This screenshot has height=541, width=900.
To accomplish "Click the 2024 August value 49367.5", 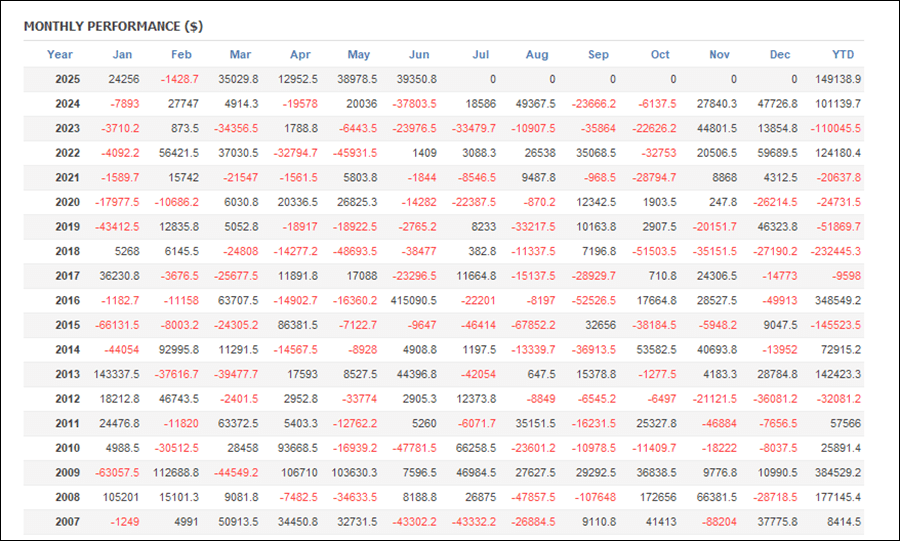I will (x=536, y=104).
